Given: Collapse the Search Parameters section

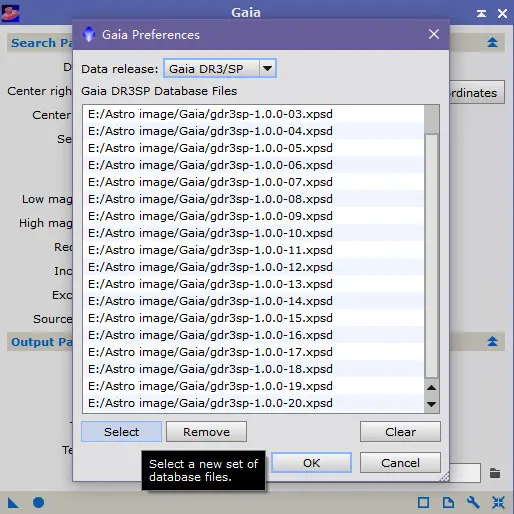Looking at the screenshot, I should [492, 42].
